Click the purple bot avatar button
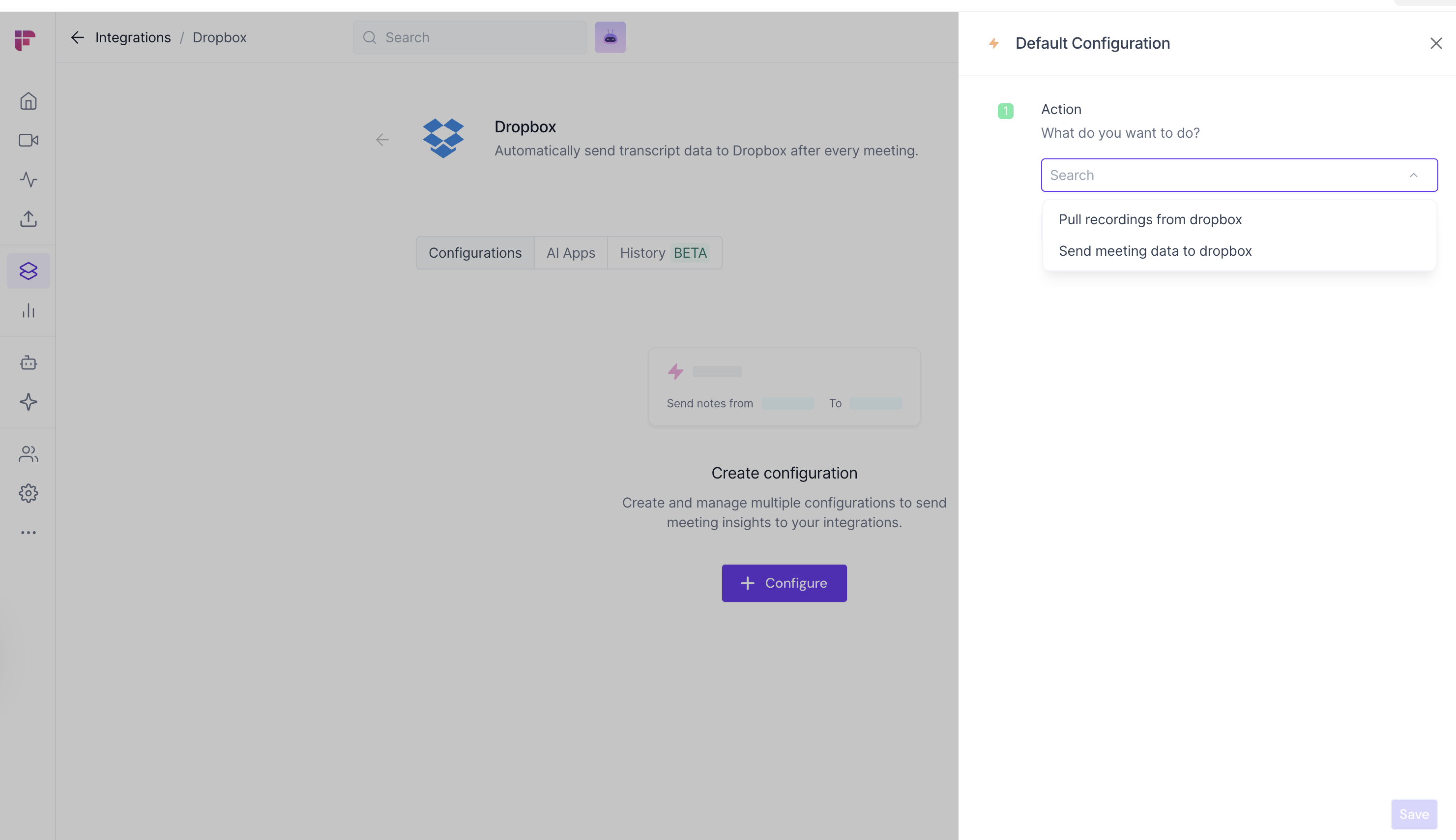1456x840 pixels. pos(610,37)
